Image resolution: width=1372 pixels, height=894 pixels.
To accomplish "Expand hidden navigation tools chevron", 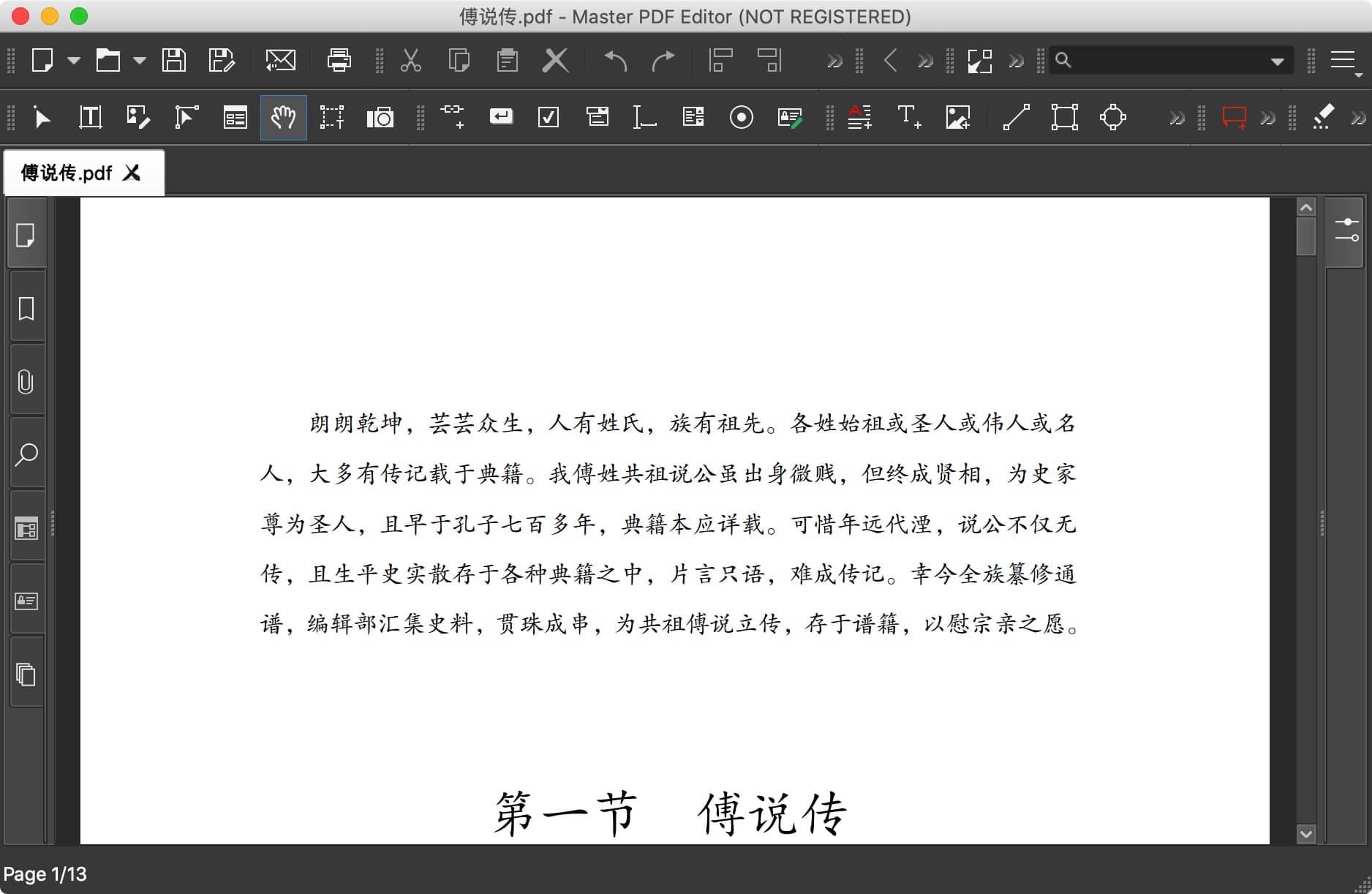I will 925,61.
